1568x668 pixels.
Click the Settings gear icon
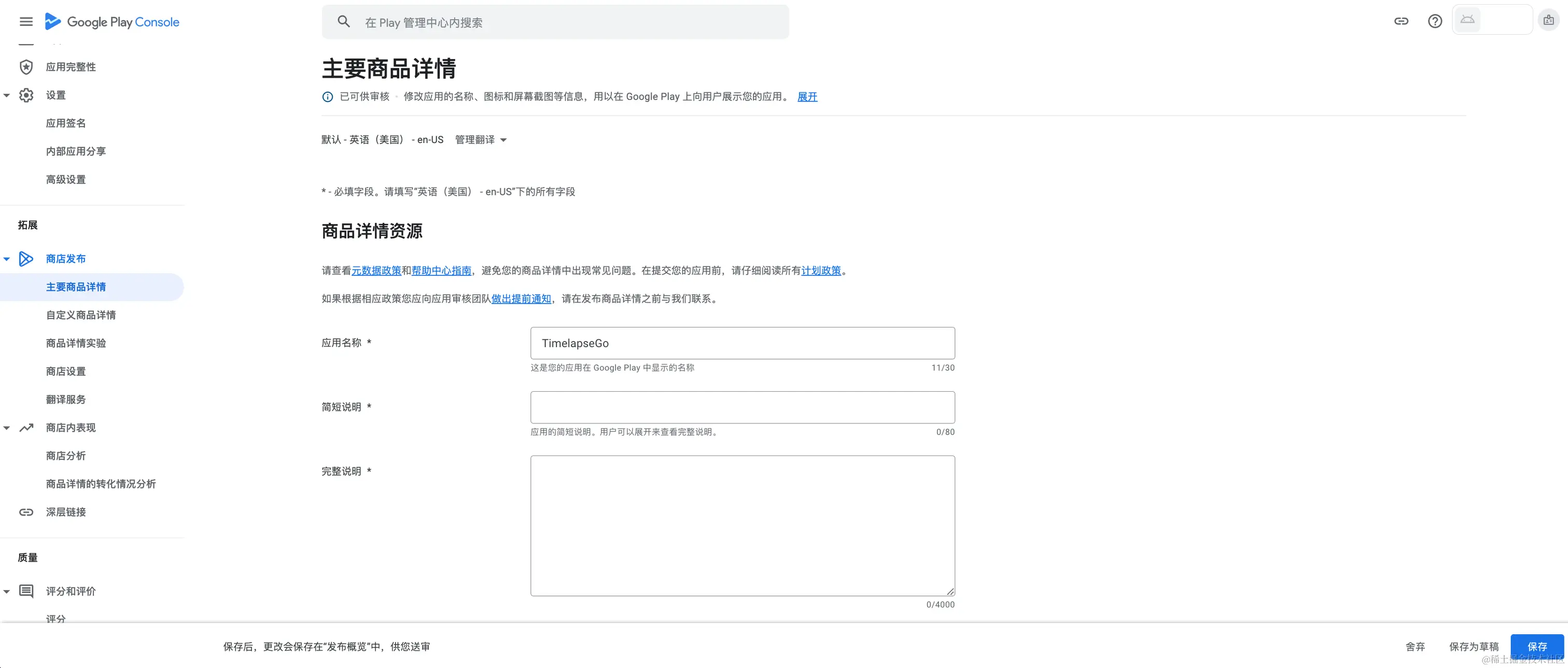pos(26,95)
